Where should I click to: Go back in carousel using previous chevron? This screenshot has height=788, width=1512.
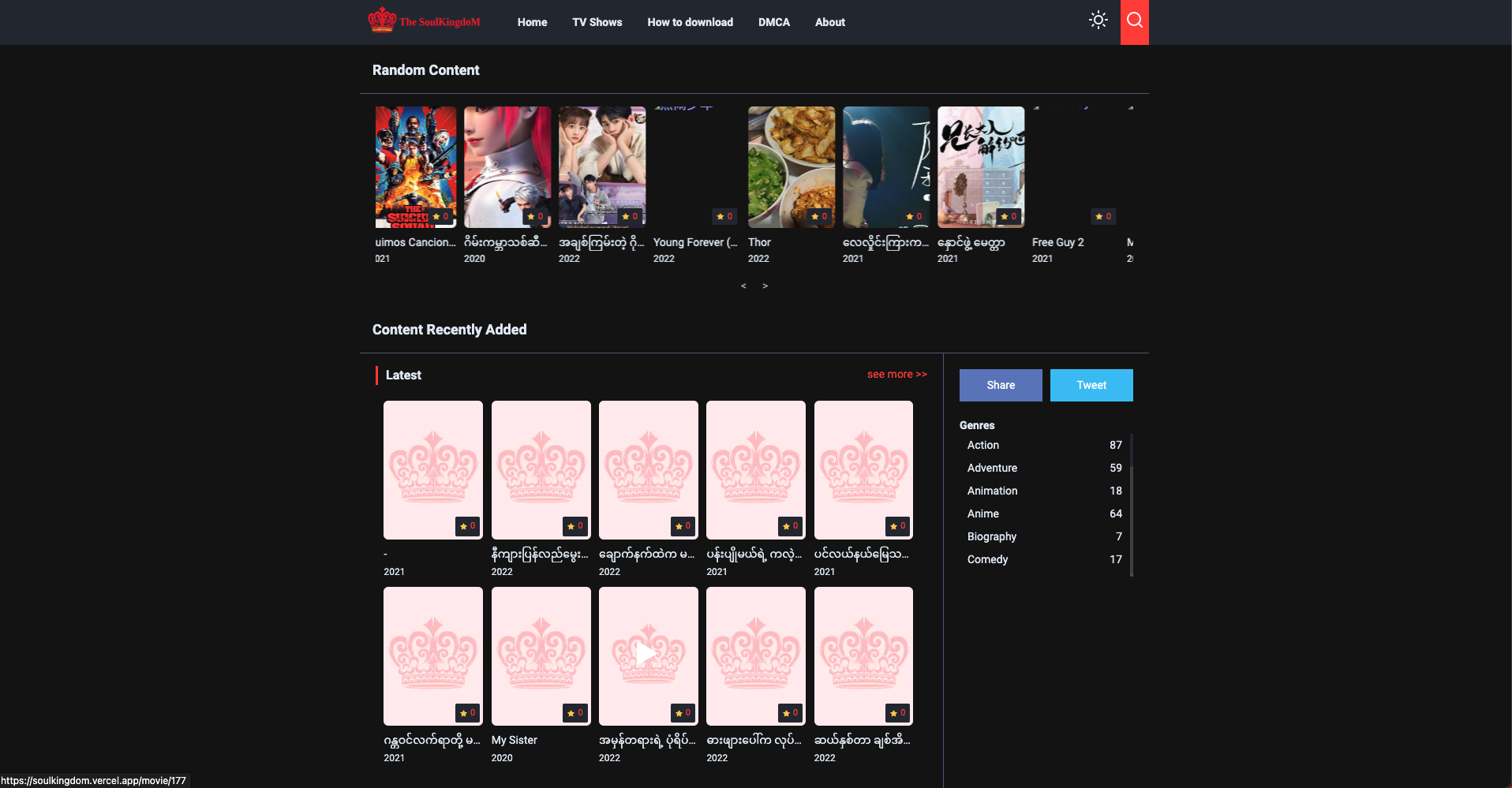coord(743,286)
